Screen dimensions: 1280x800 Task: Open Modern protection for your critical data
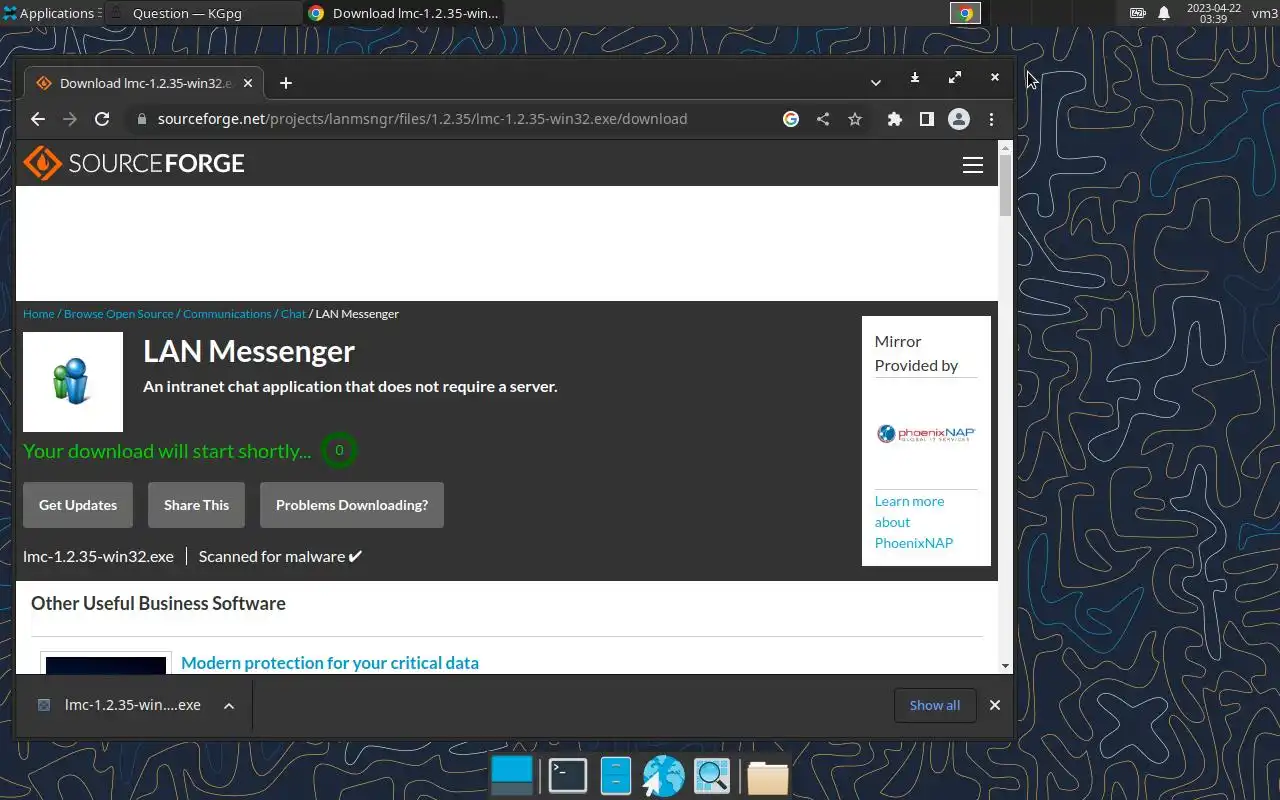[x=330, y=663]
